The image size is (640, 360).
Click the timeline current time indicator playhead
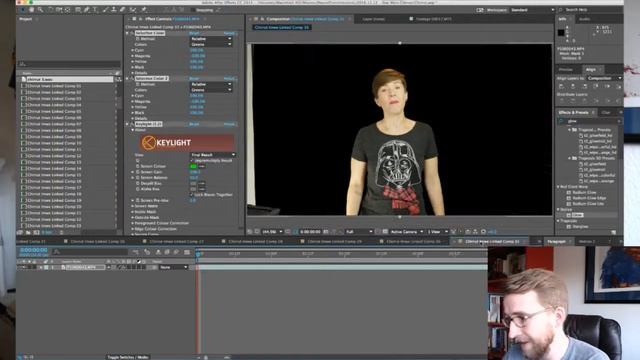pos(198,255)
